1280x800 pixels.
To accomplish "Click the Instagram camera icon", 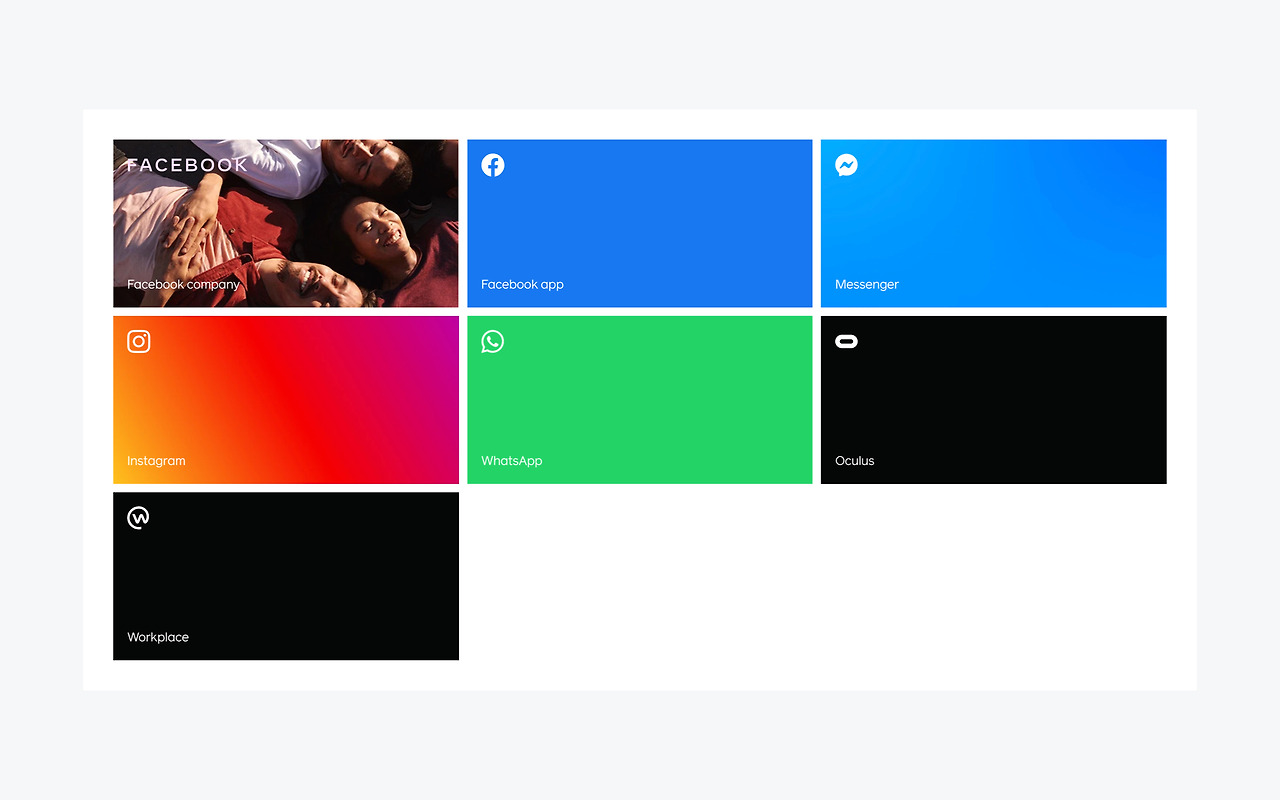I will pyautogui.click(x=139, y=341).
